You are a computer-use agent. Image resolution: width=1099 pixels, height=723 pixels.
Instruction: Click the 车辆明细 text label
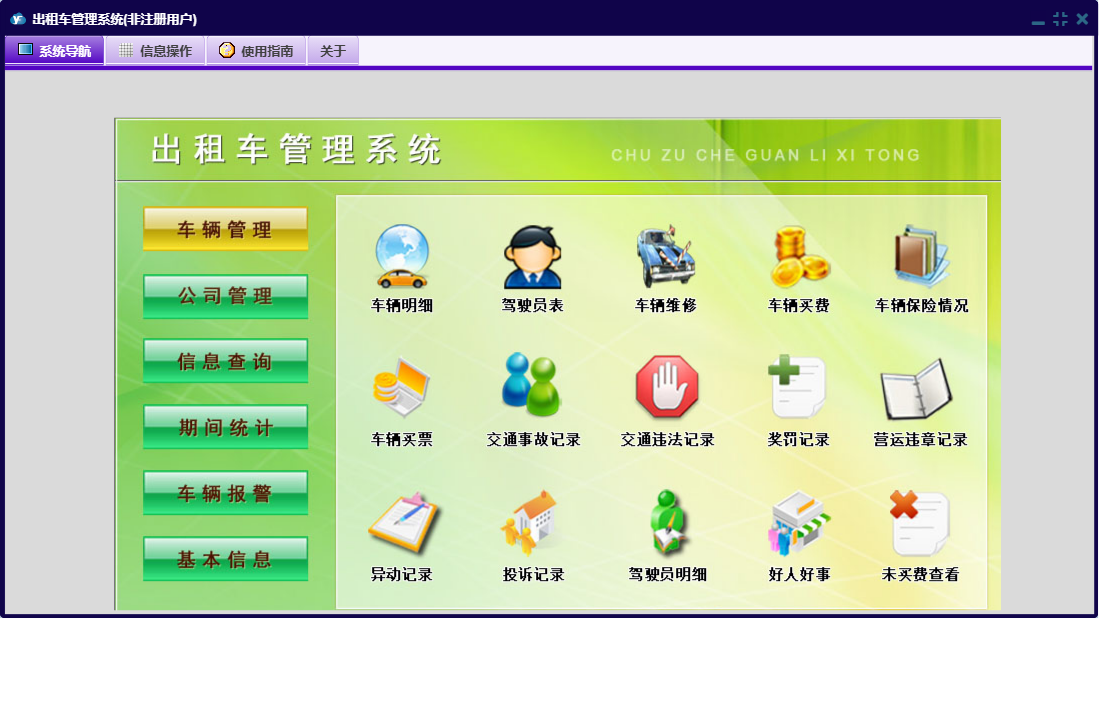(402, 305)
